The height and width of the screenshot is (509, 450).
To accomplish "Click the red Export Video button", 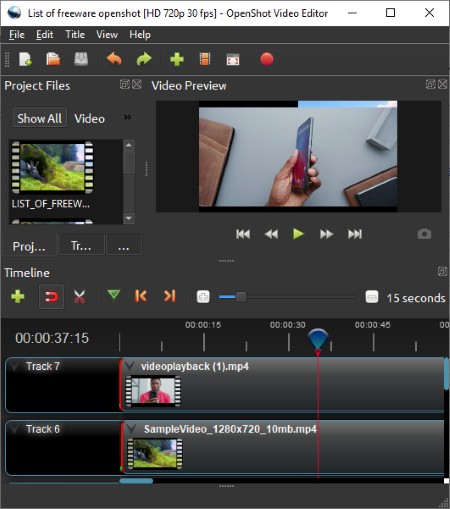I will click(x=267, y=59).
